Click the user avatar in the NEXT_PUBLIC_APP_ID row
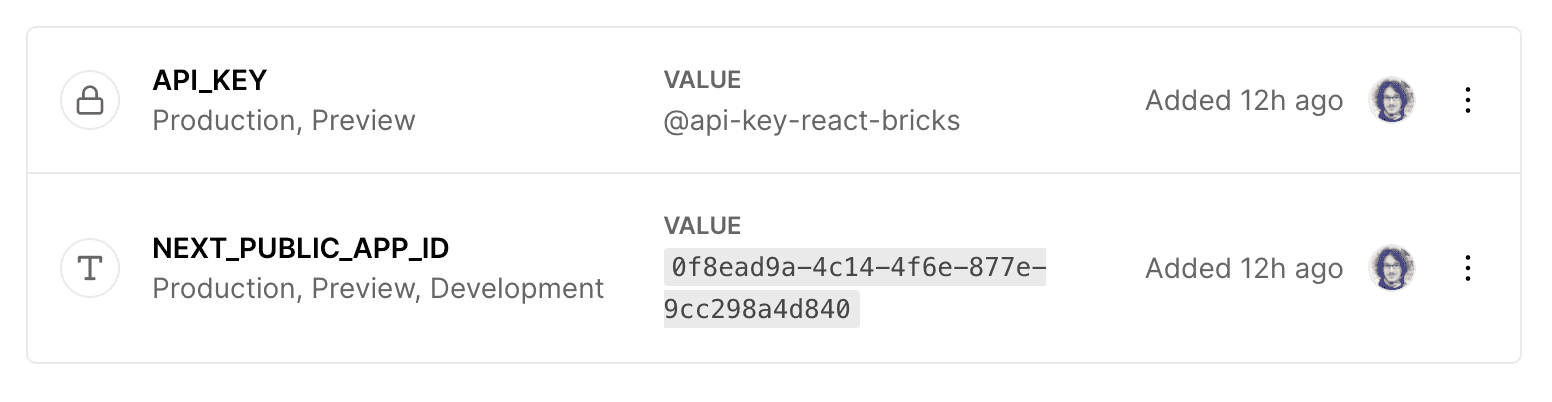The height and width of the screenshot is (402, 1552). (1391, 268)
